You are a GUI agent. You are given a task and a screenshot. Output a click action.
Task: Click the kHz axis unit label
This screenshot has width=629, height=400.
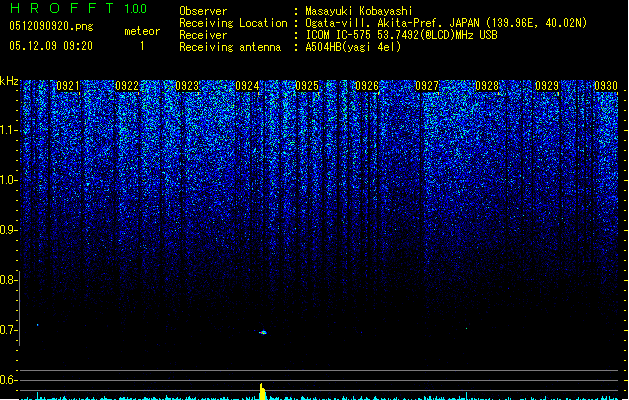(x=9, y=81)
